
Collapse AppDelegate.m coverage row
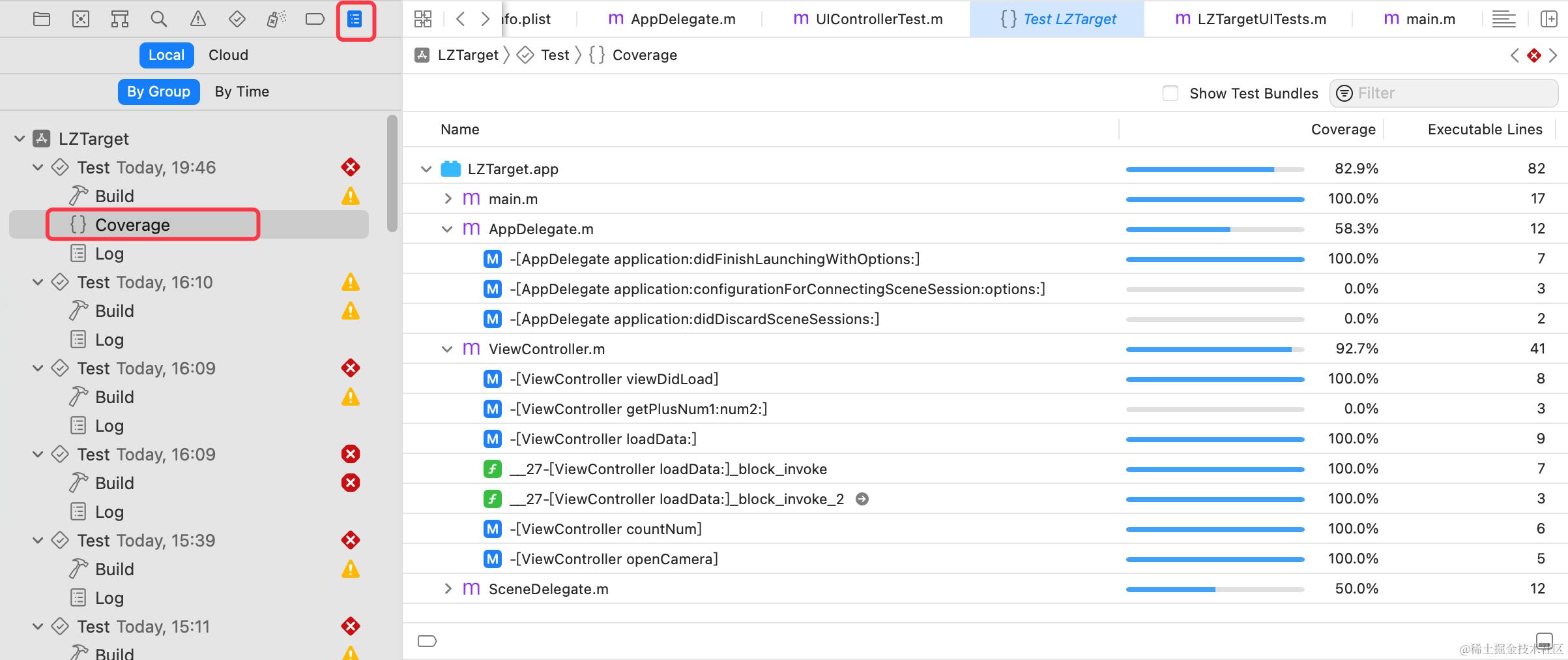pos(447,230)
